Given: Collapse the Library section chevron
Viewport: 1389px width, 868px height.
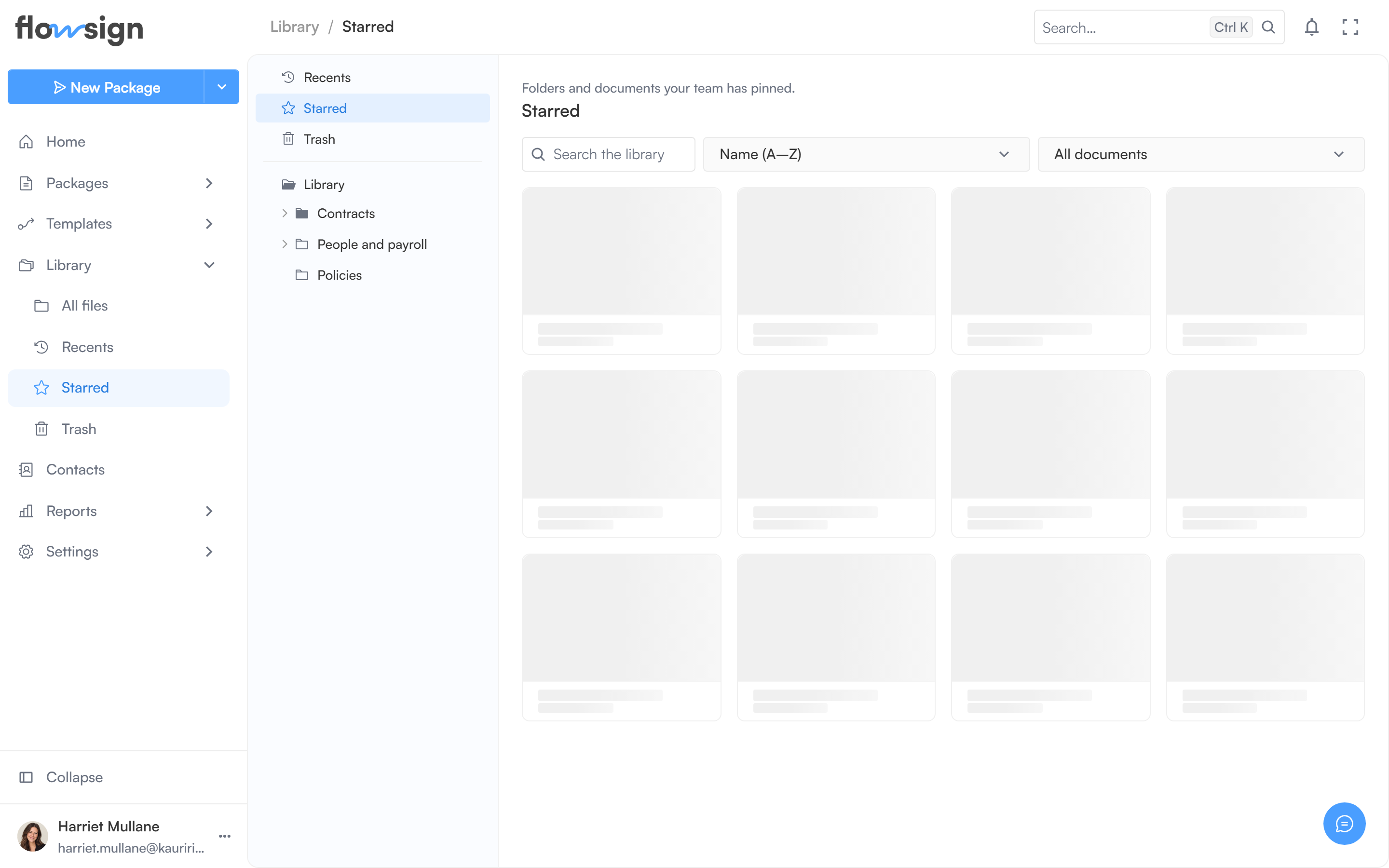Looking at the screenshot, I should 209,265.
